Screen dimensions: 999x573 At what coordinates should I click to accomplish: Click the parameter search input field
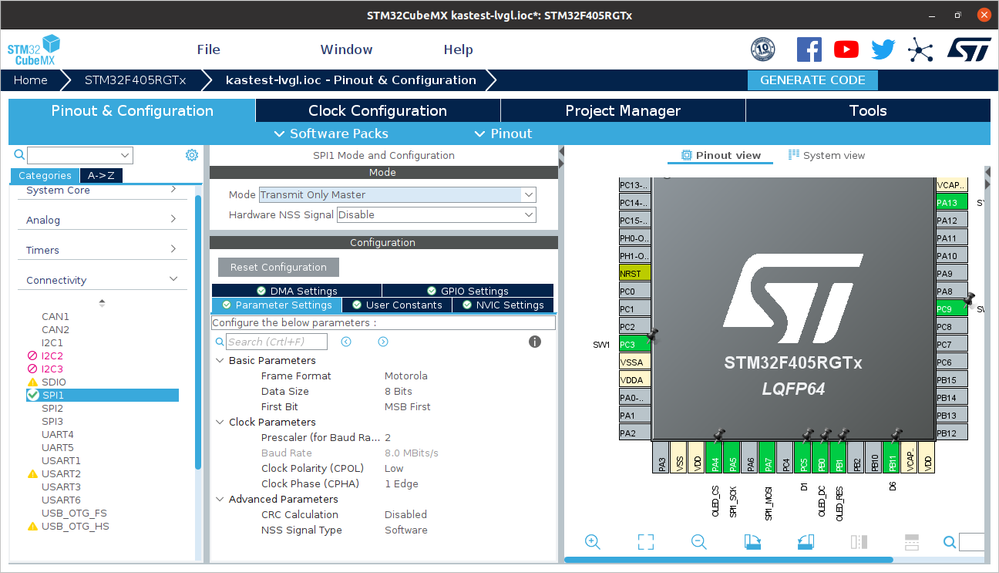pos(277,342)
